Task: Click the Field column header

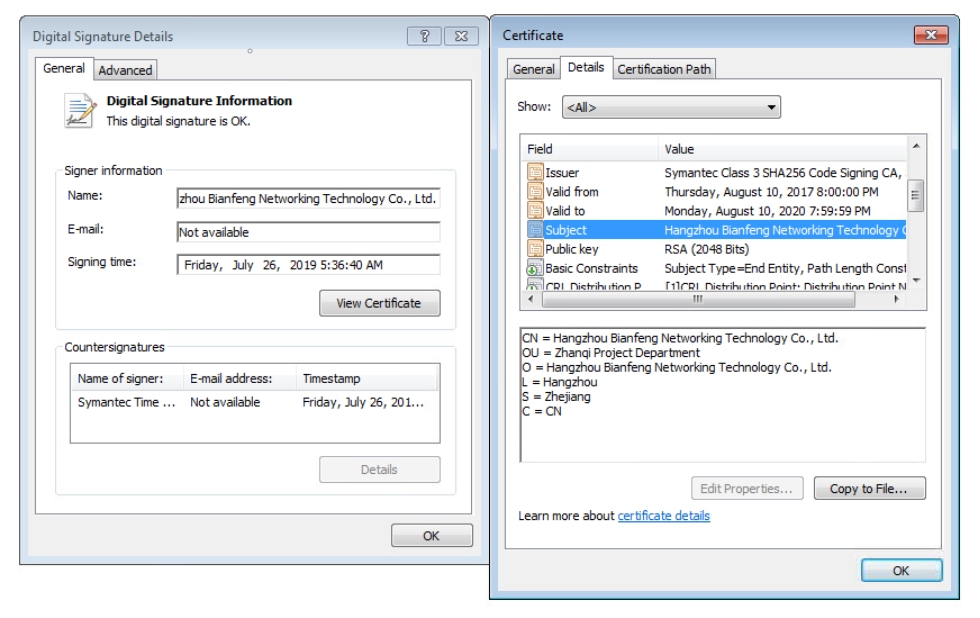Action: (590, 149)
